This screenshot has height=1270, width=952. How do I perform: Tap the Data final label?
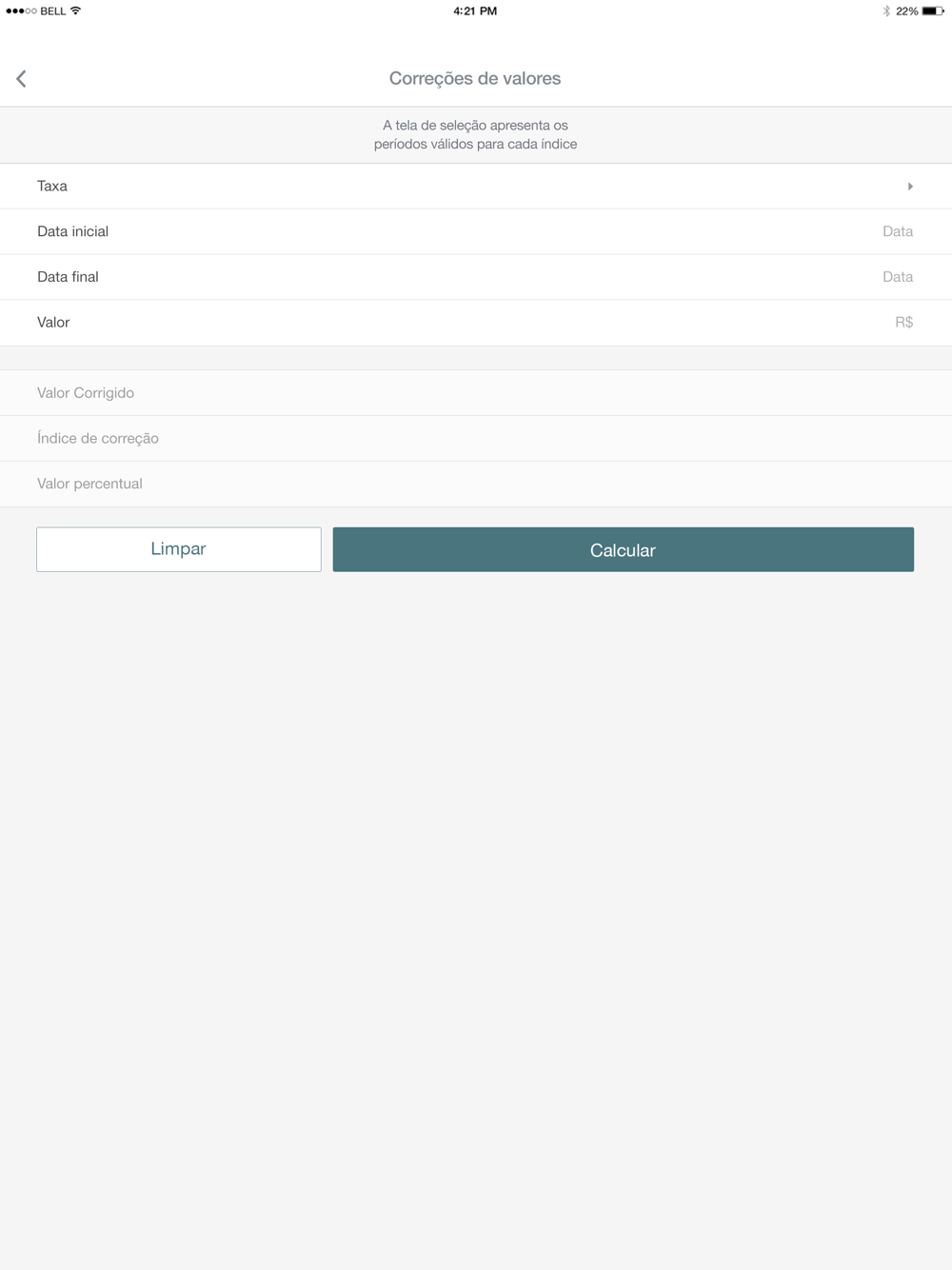point(68,277)
